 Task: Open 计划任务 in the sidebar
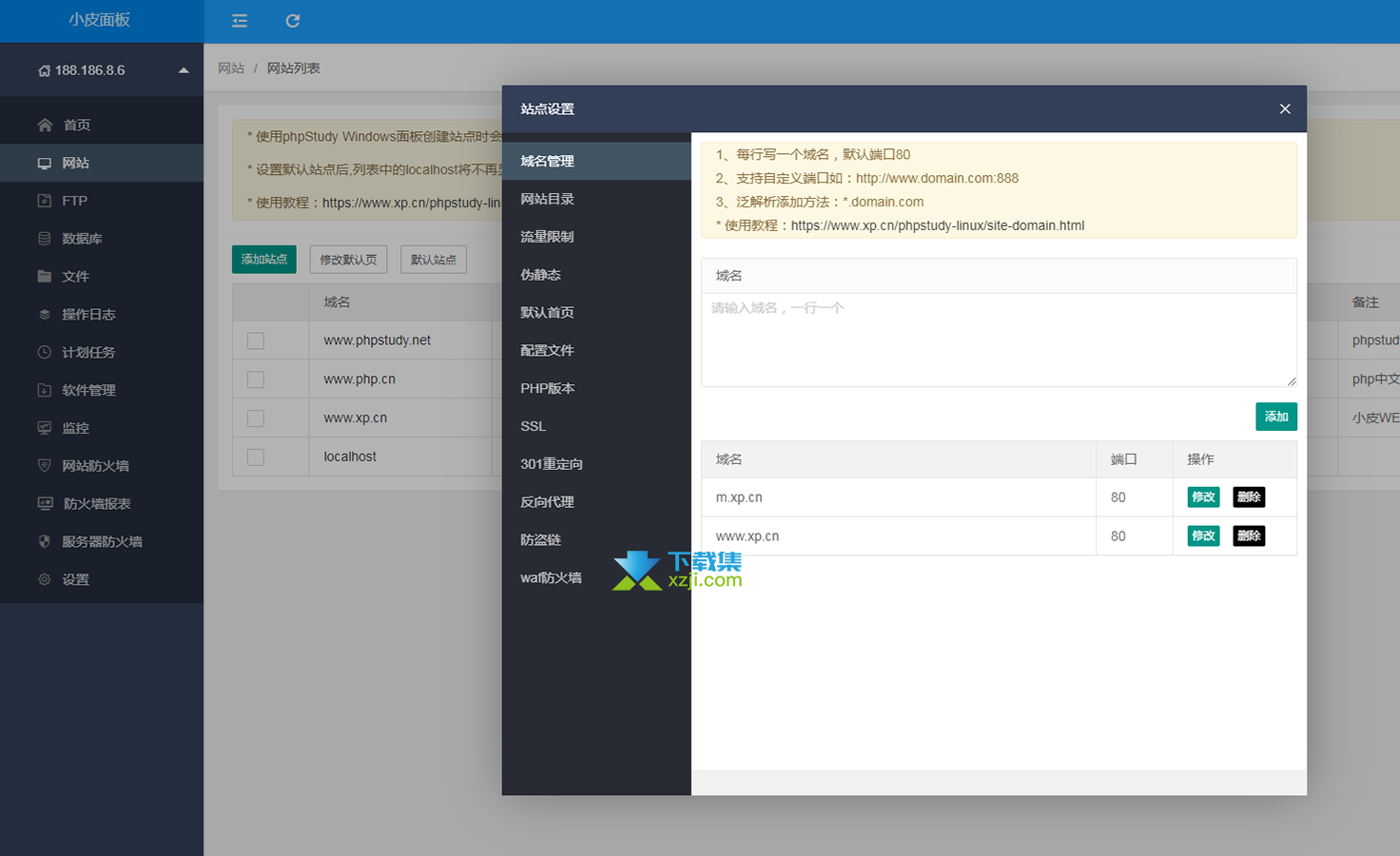click(x=102, y=352)
